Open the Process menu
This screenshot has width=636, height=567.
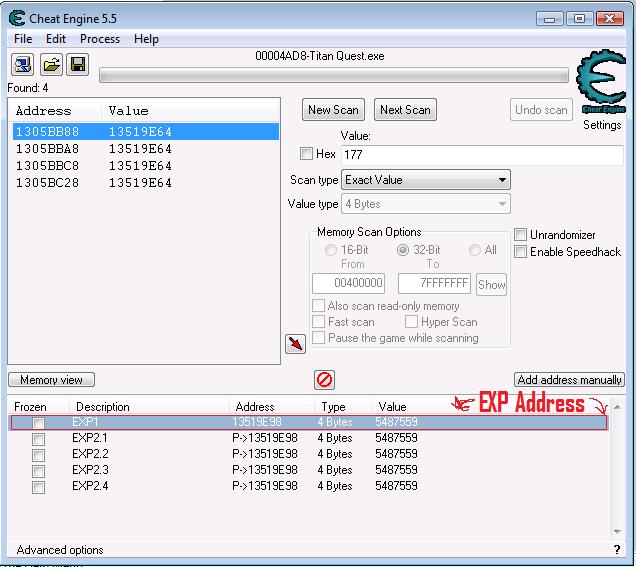(x=100, y=39)
